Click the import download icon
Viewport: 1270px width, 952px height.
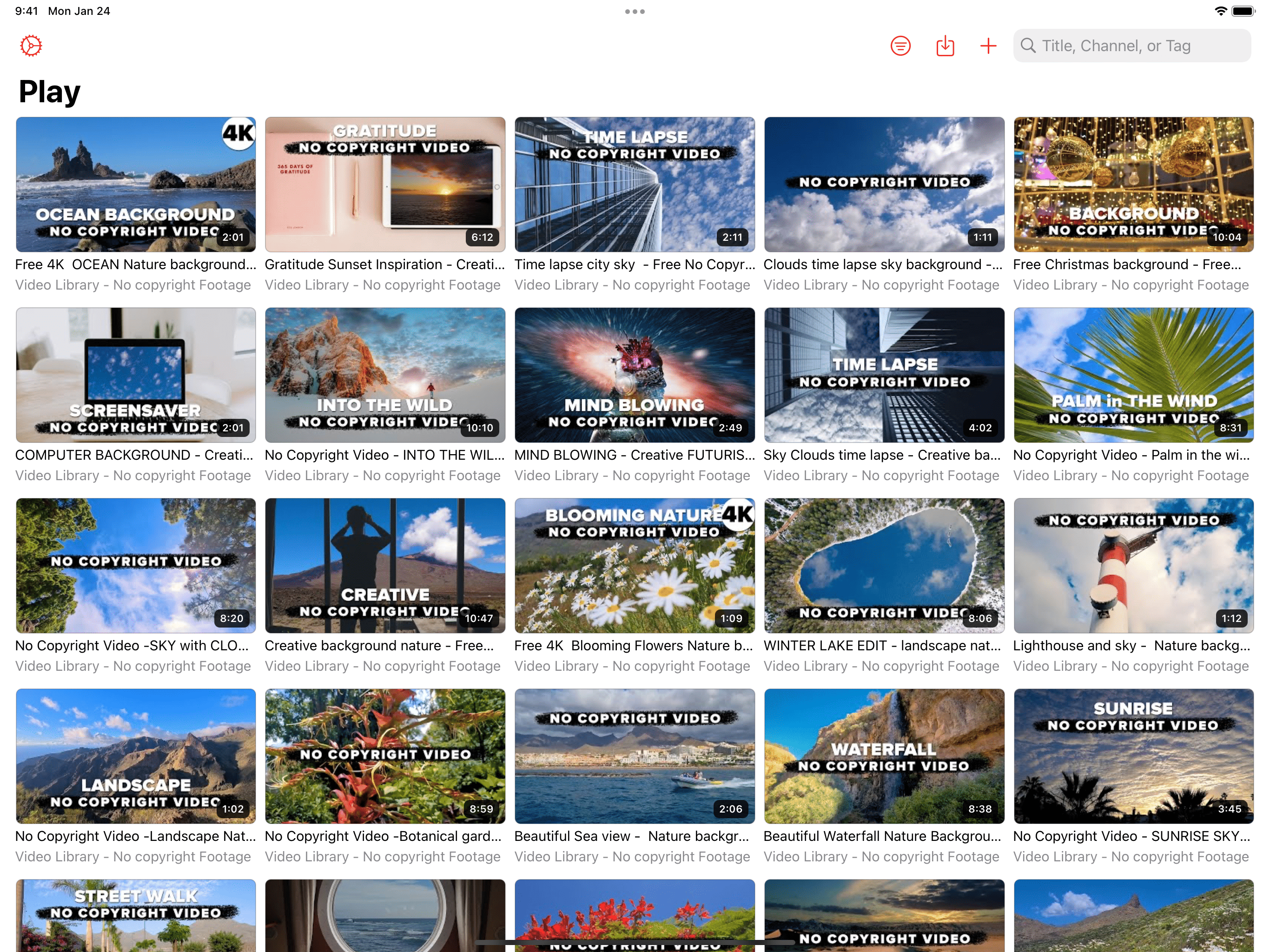pyautogui.click(x=945, y=46)
